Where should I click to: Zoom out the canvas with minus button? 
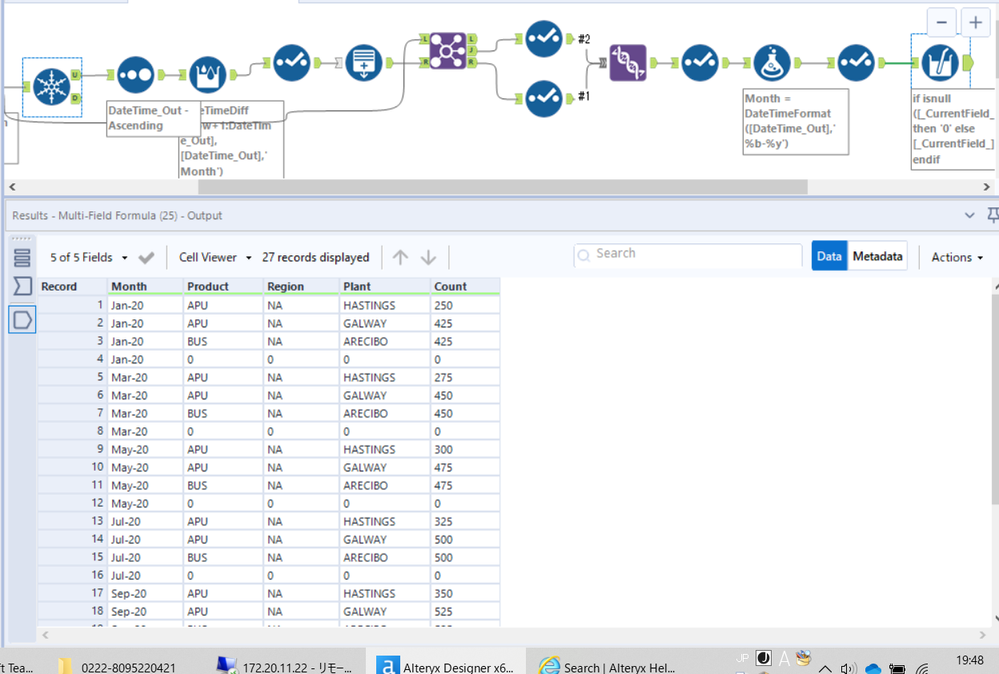coord(941,23)
